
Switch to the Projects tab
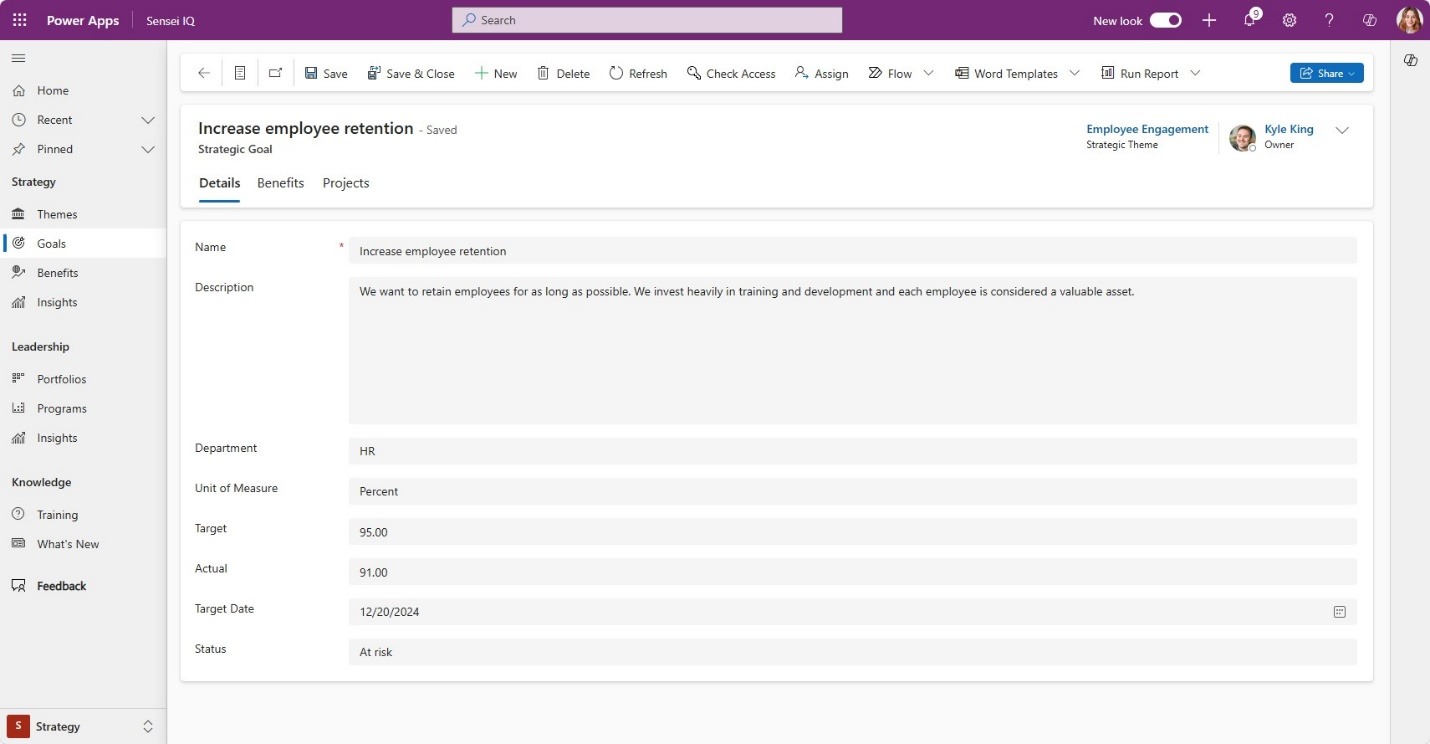[346, 183]
